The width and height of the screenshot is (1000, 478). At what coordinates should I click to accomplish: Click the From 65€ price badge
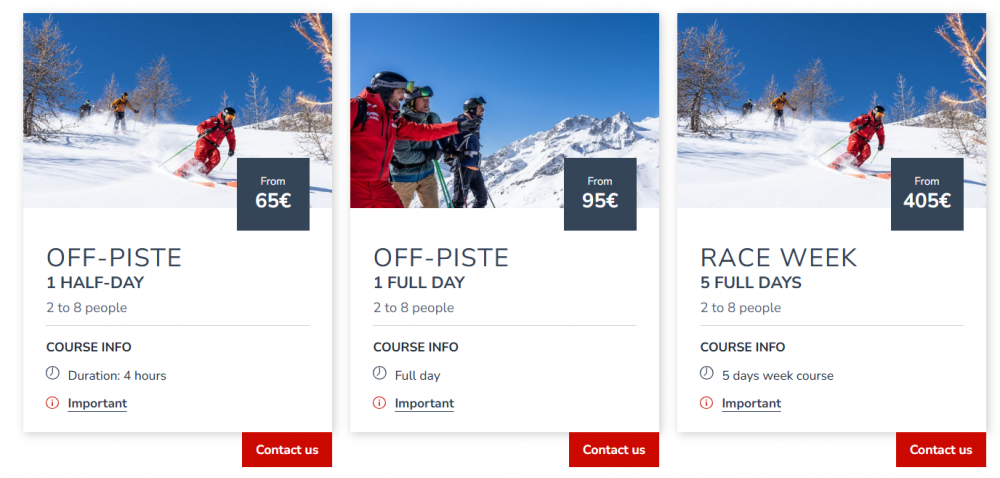(x=273, y=194)
